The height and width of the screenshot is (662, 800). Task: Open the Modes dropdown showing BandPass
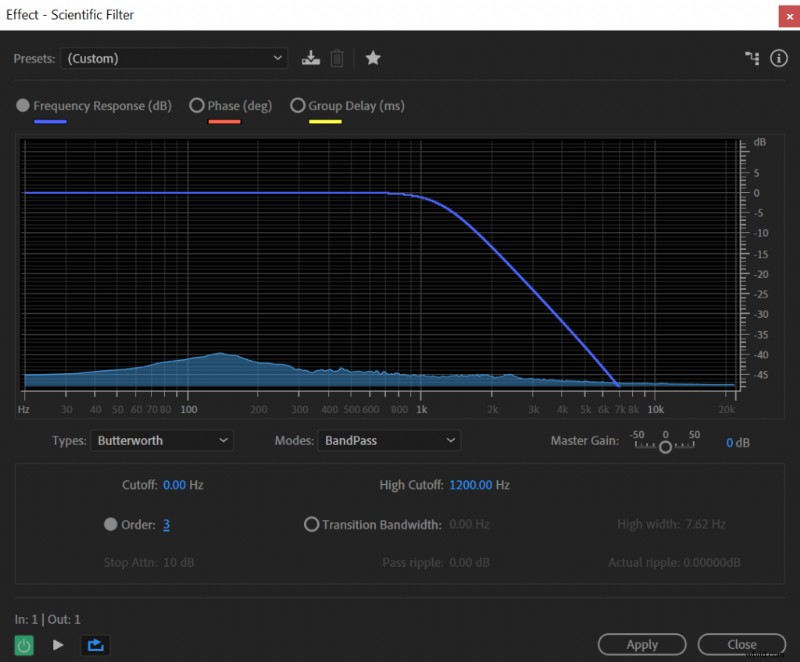pyautogui.click(x=389, y=440)
